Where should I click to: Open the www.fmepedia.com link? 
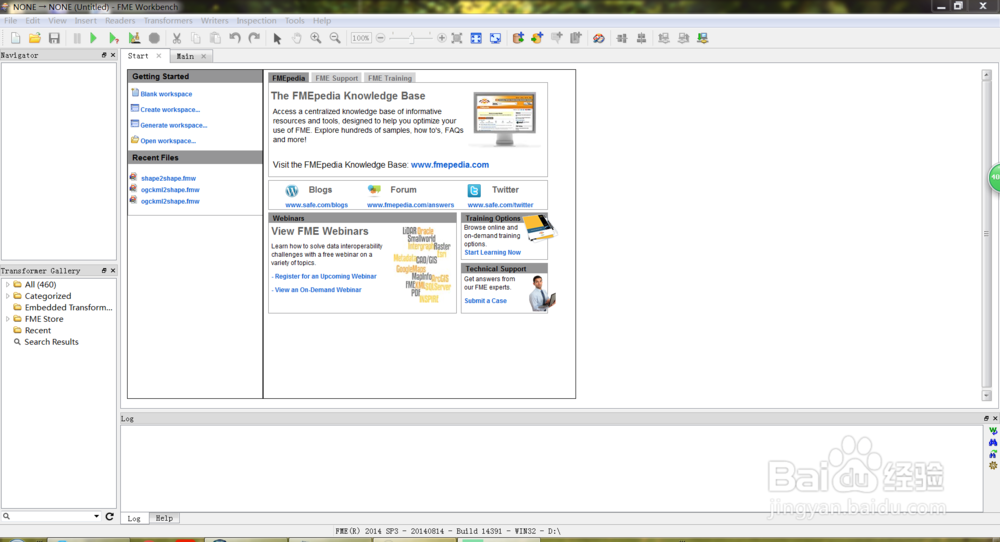click(x=450, y=165)
